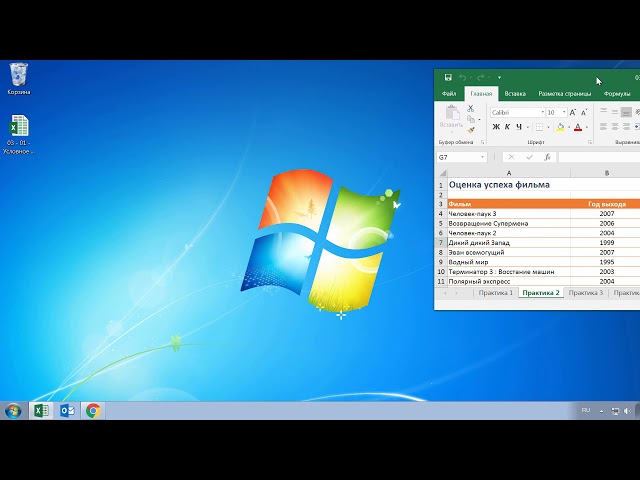Open the Calibri font name dropdown
This screenshot has height=480, width=640.
tap(542, 112)
